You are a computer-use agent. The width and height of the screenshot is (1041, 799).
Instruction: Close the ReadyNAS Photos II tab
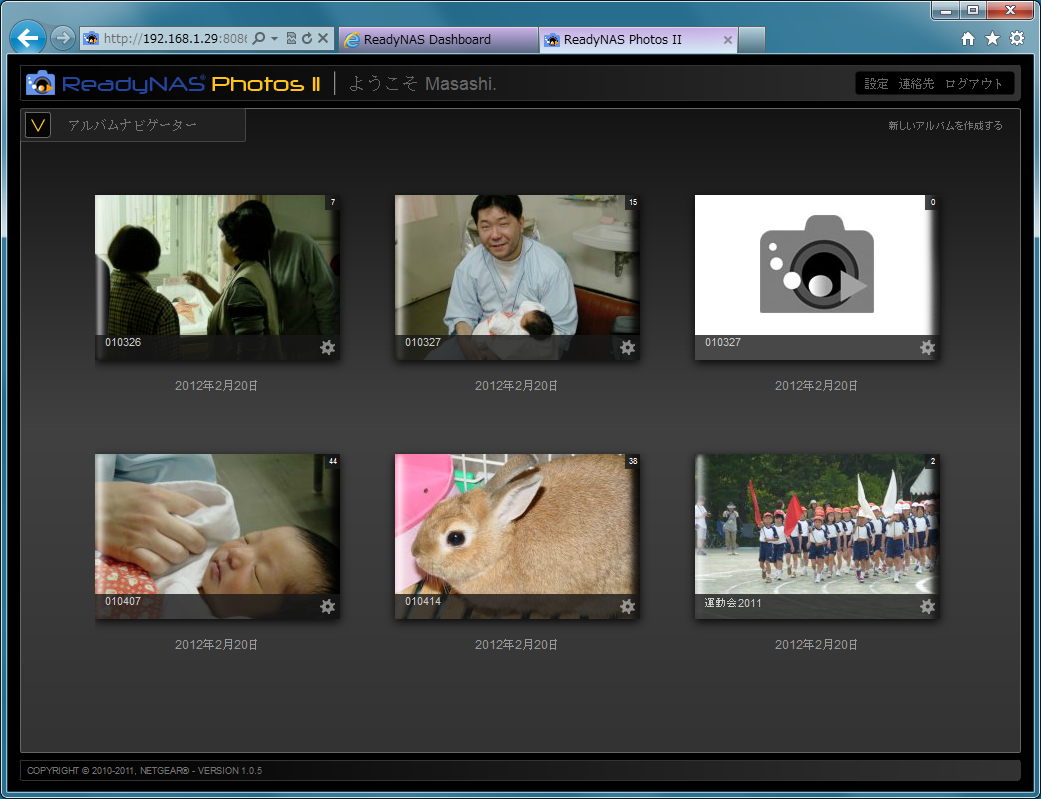click(728, 40)
